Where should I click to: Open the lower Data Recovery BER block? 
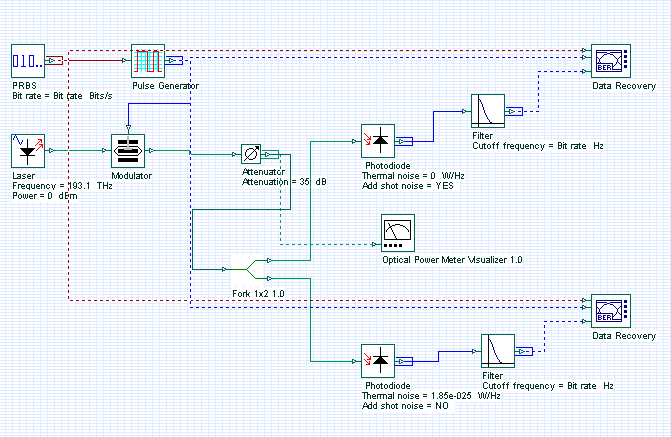click(x=611, y=311)
